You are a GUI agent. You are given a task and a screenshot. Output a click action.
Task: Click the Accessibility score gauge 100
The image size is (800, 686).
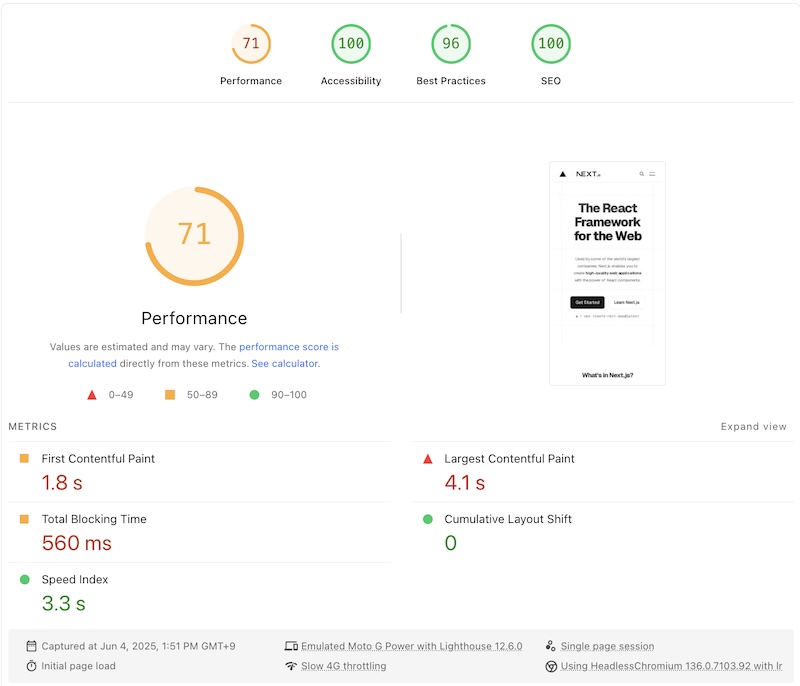pos(351,44)
